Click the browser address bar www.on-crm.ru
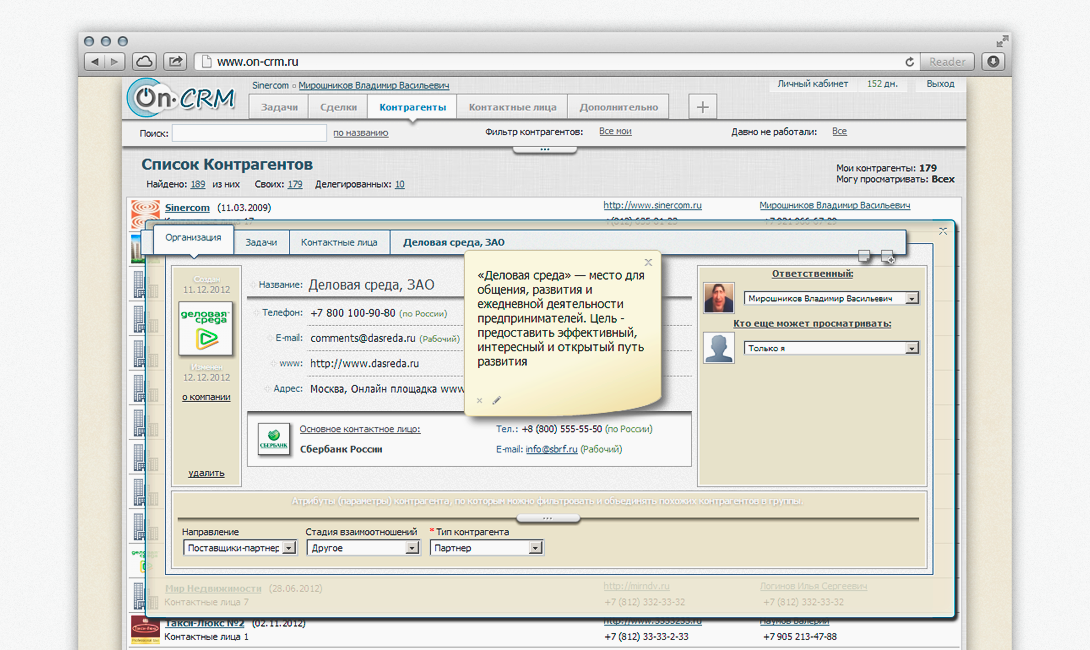The image size is (1090, 650). (x=556, y=62)
